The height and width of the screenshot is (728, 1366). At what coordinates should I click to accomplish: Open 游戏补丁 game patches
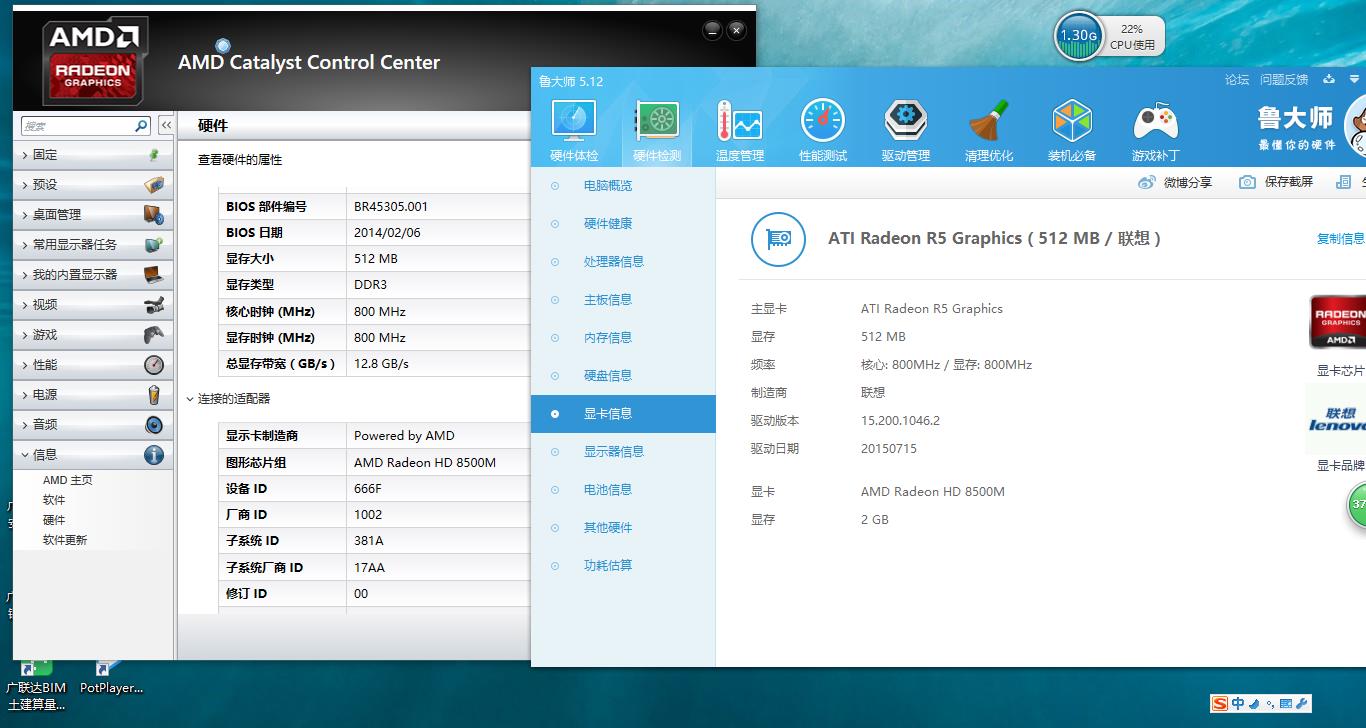click(1155, 131)
